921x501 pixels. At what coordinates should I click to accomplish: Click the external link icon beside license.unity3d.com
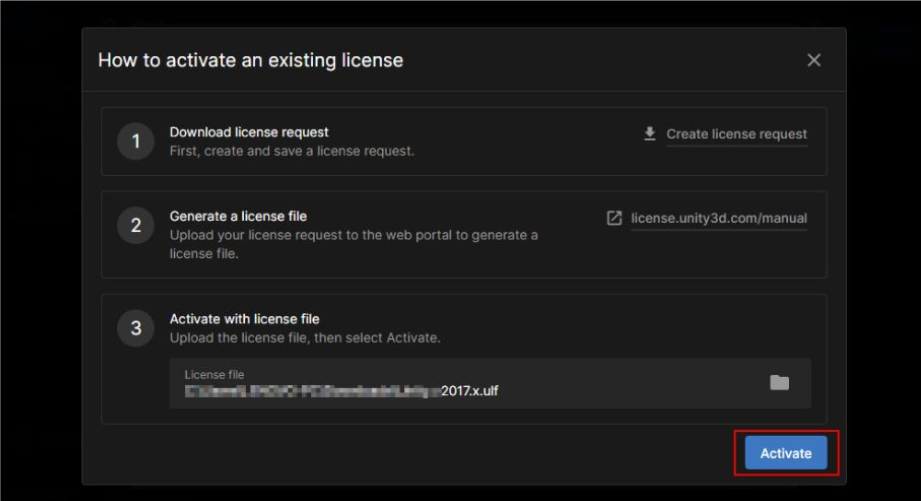(x=614, y=218)
